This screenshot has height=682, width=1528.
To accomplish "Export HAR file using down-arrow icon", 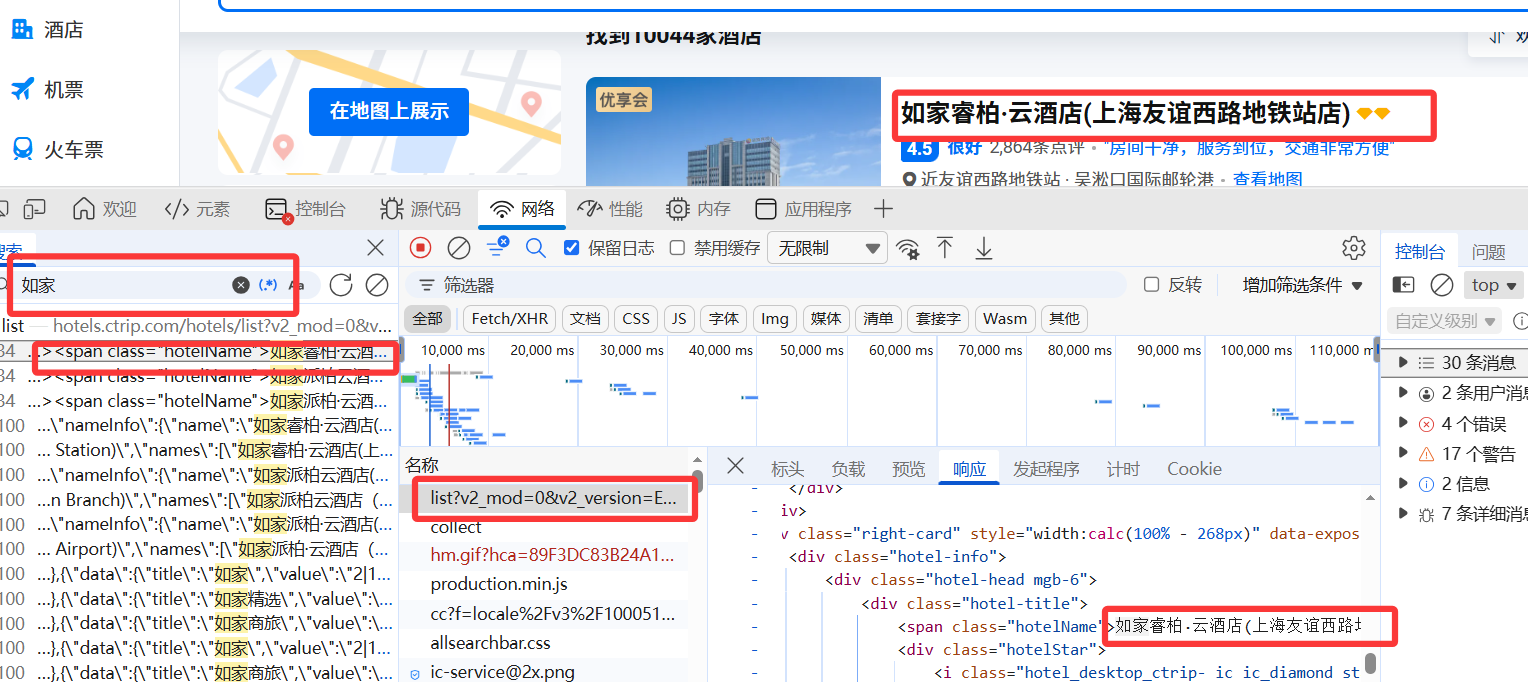I will pos(983,247).
